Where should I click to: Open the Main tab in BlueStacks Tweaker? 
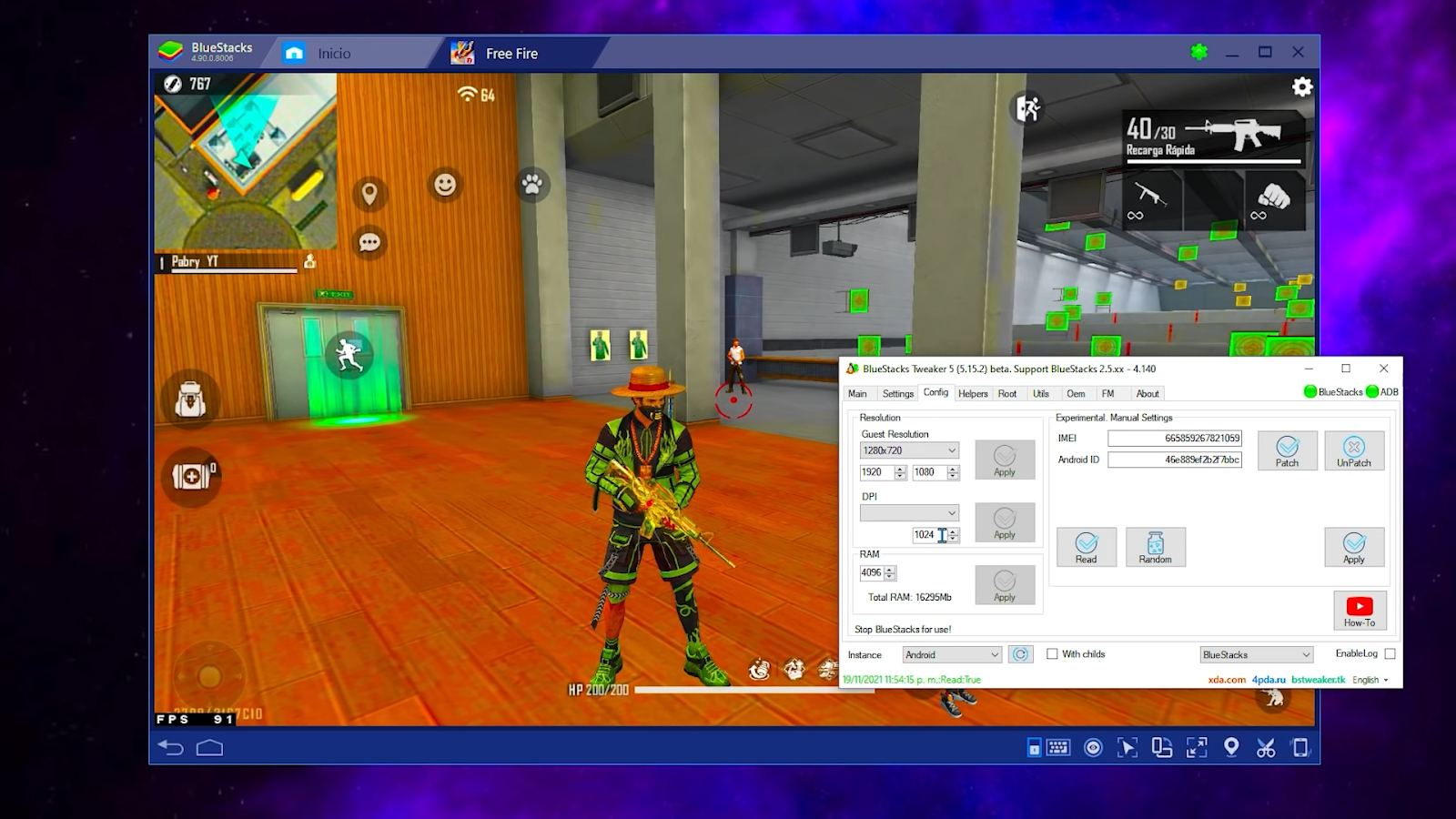pyautogui.click(x=857, y=394)
